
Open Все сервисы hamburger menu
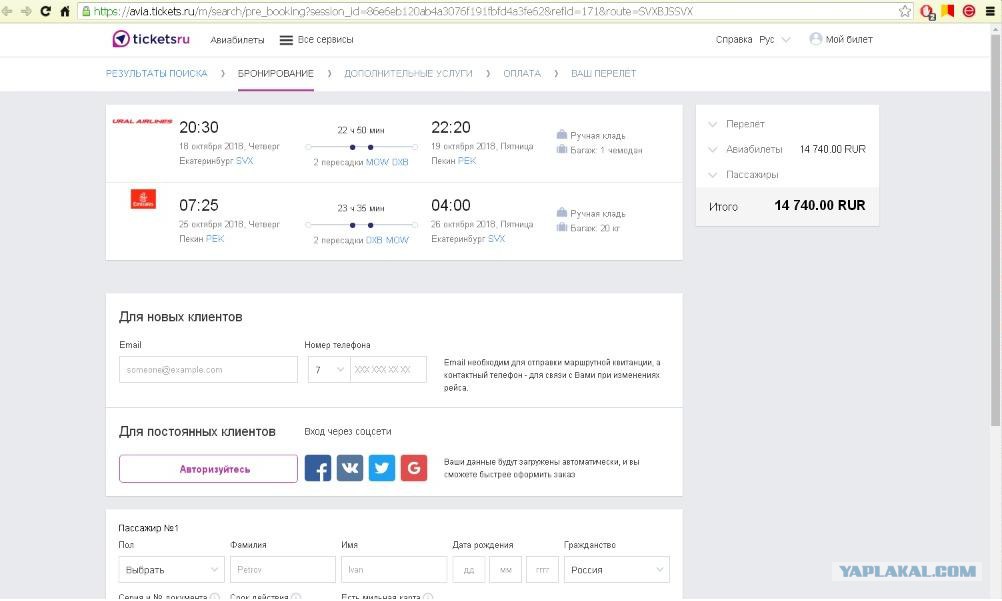click(286, 40)
